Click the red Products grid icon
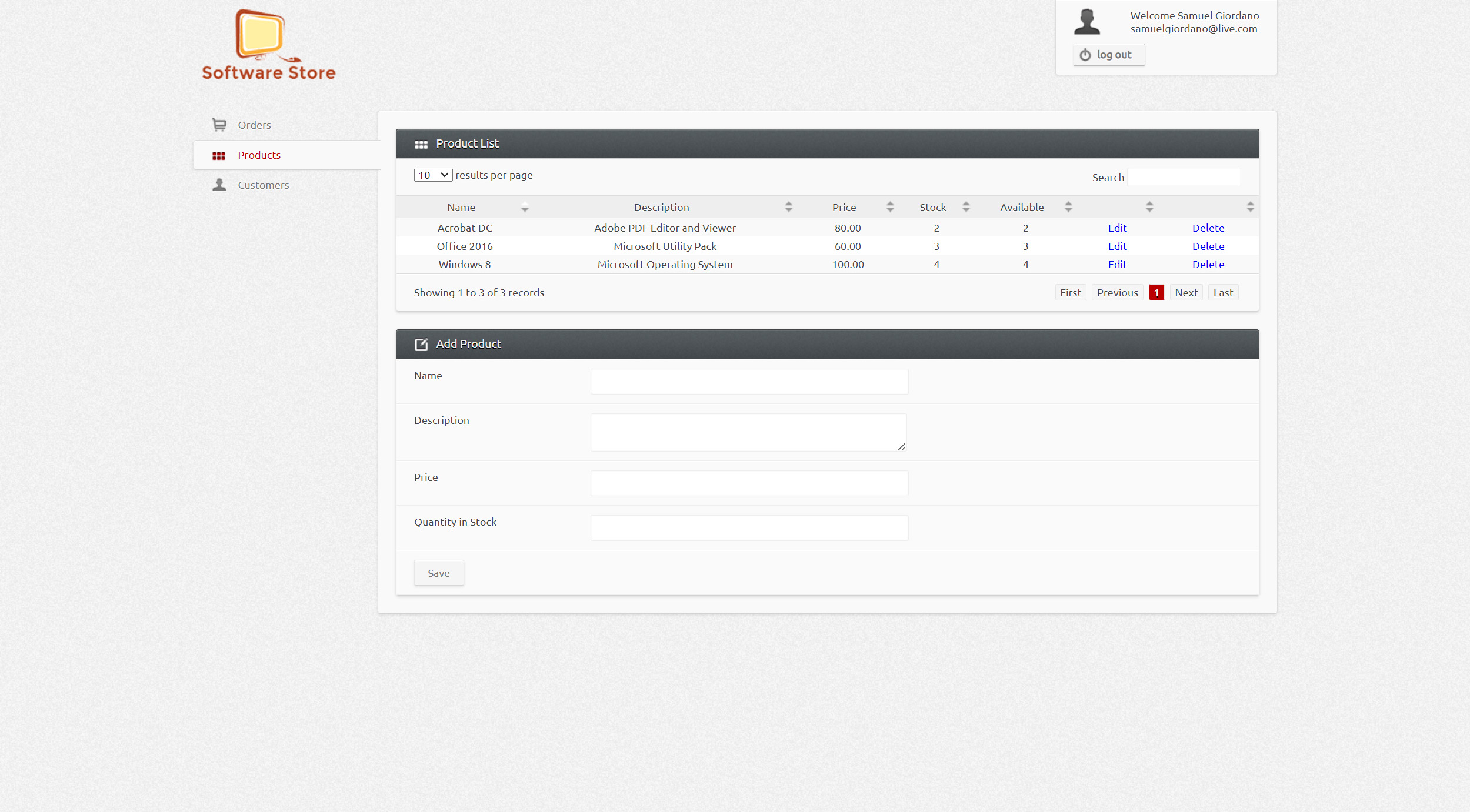 pos(219,155)
